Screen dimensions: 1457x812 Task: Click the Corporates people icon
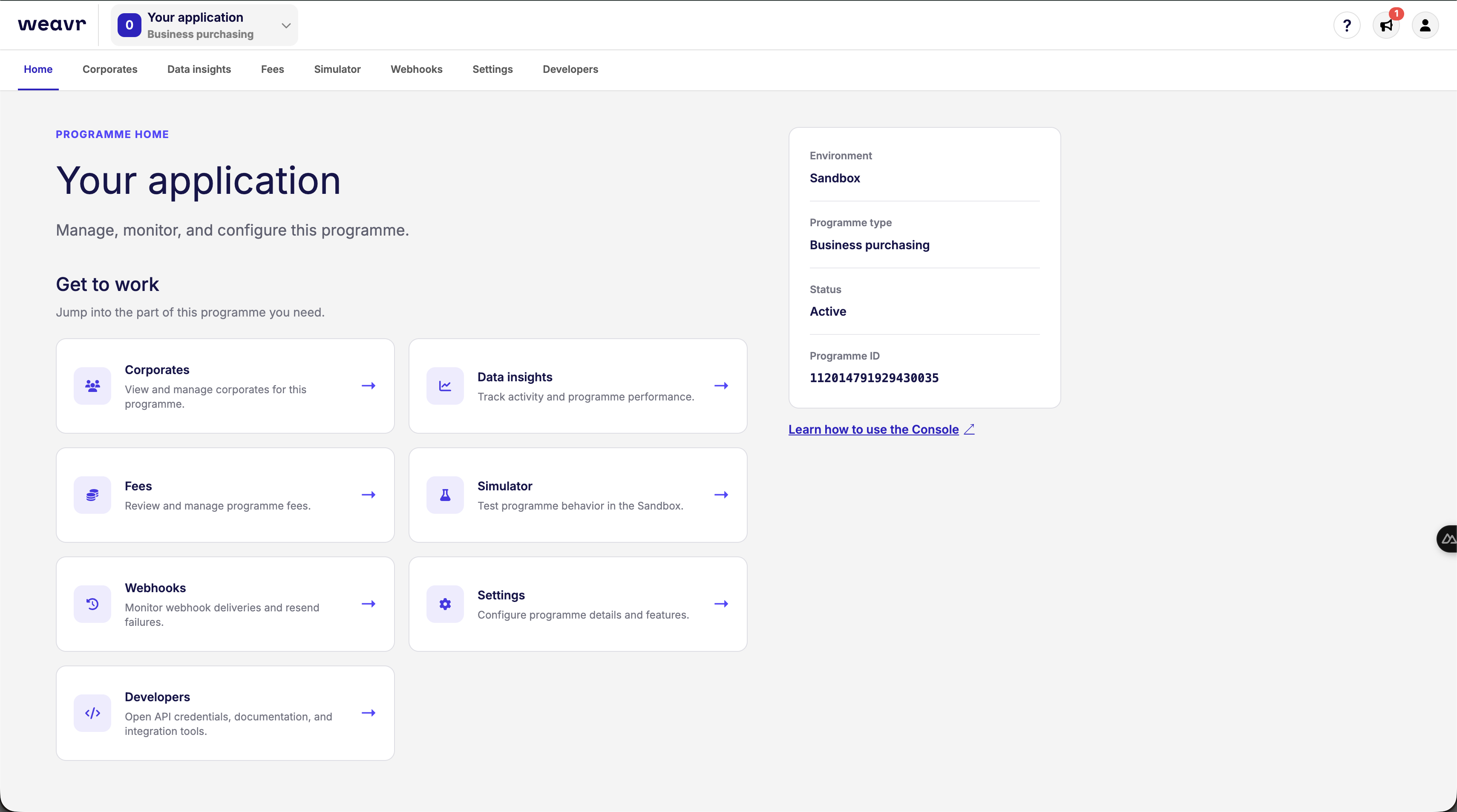[x=92, y=386]
